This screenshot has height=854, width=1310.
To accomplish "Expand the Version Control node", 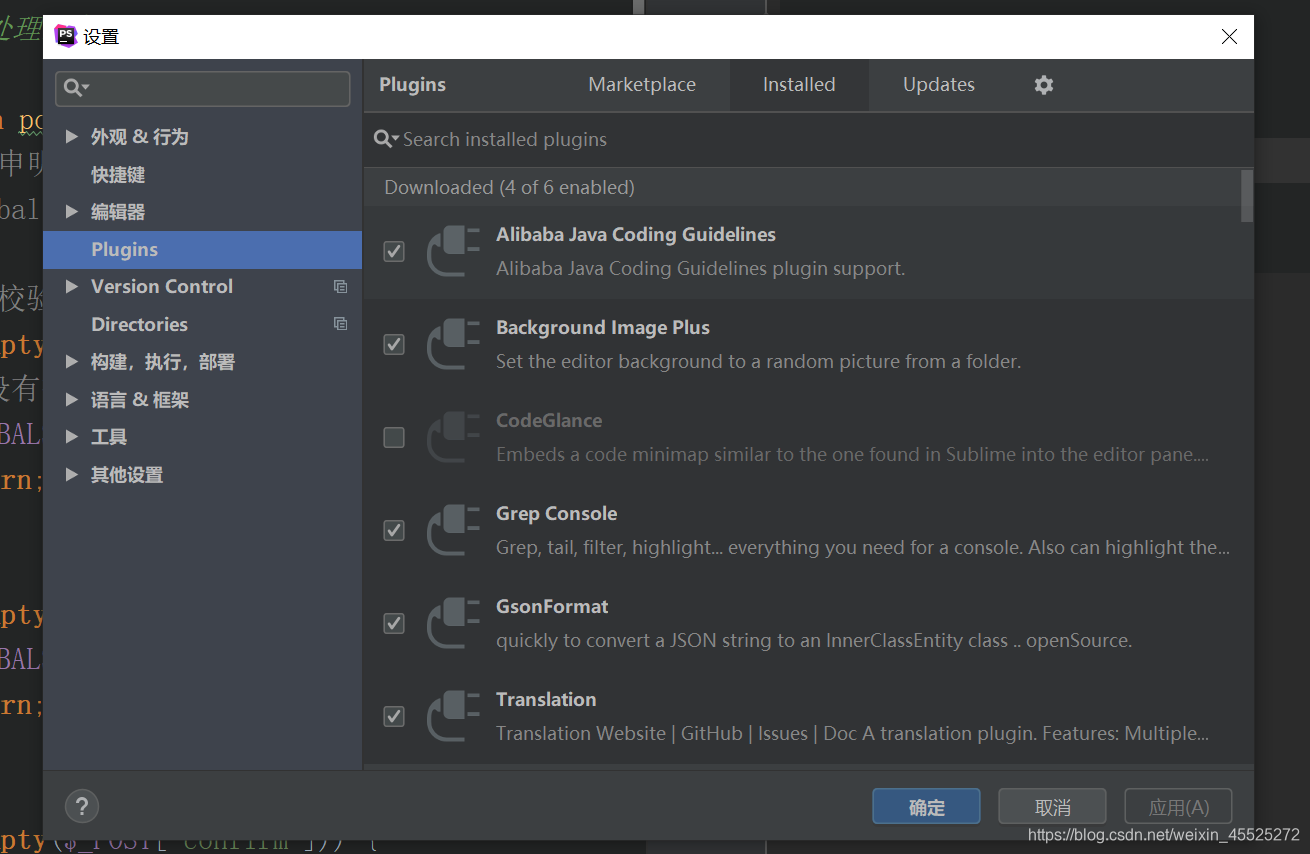I will click(71, 286).
